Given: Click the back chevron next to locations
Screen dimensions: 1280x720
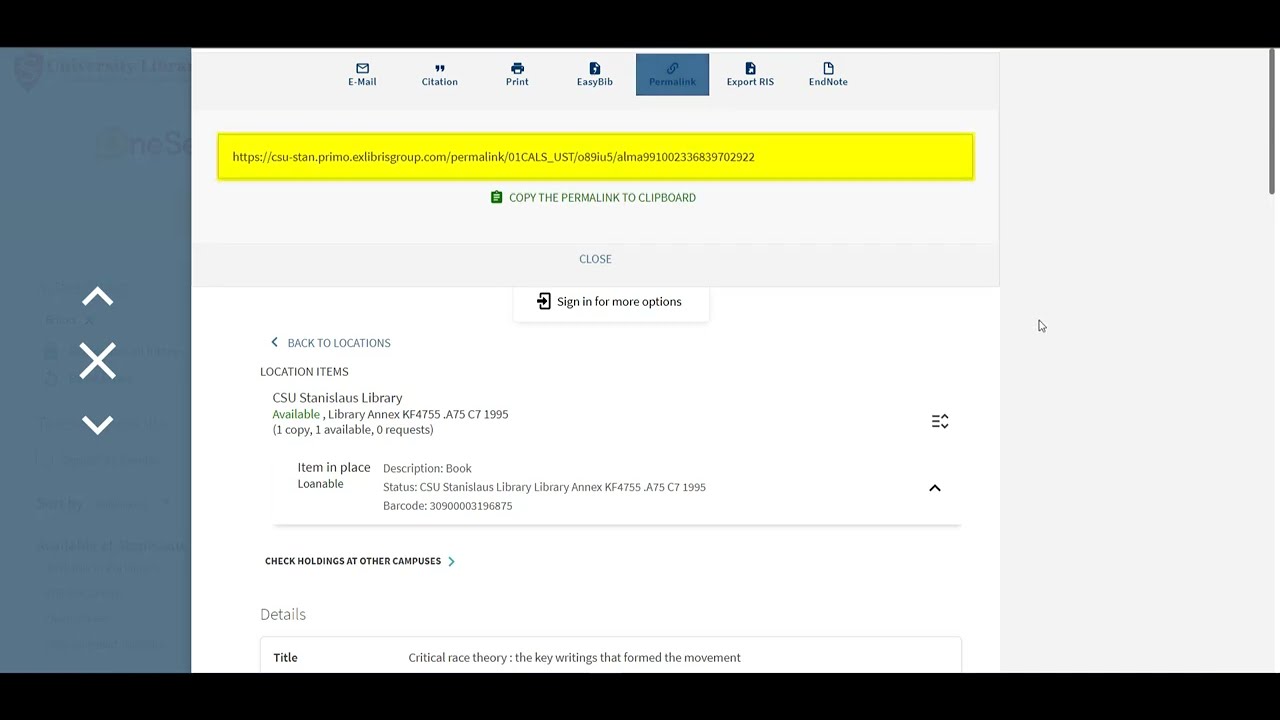Looking at the screenshot, I should pyautogui.click(x=274, y=343).
